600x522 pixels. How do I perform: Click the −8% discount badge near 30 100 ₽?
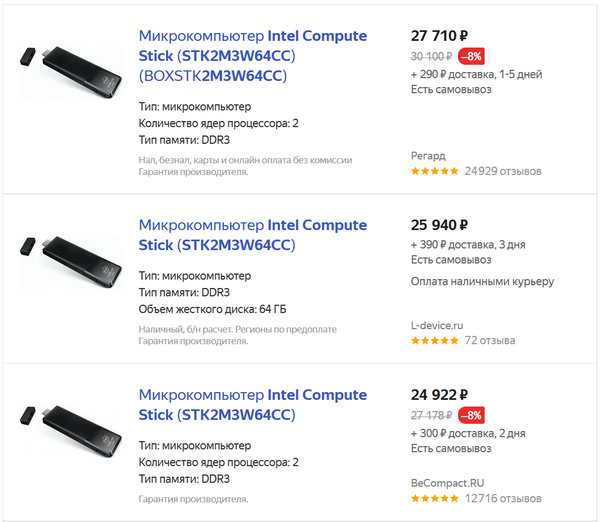click(471, 57)
